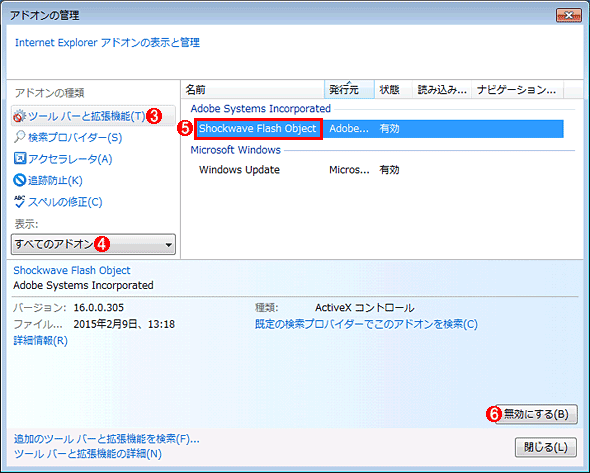This screenshot has width=590, height=473.
Task: Select the Shockwave Flash Object row
Action: [379, 129]
